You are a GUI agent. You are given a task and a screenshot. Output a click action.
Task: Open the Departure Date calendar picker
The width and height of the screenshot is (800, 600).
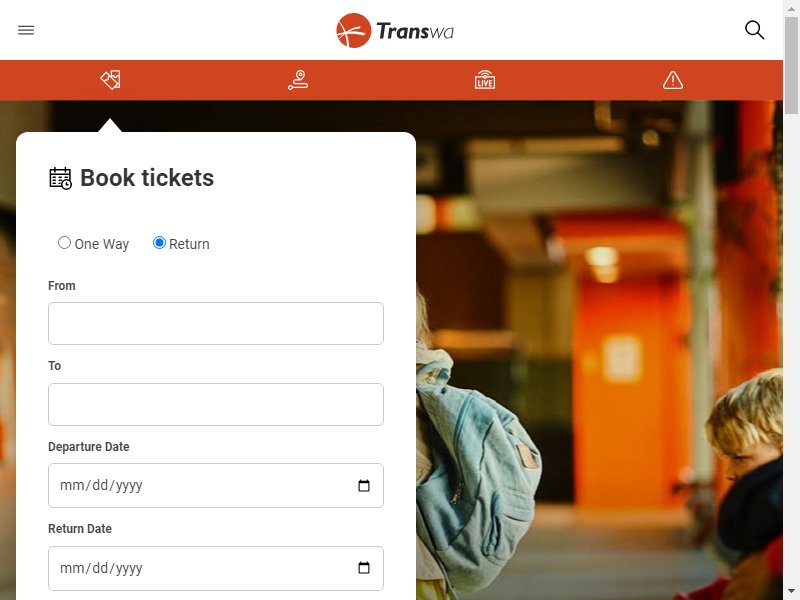[x=364, y=486]
